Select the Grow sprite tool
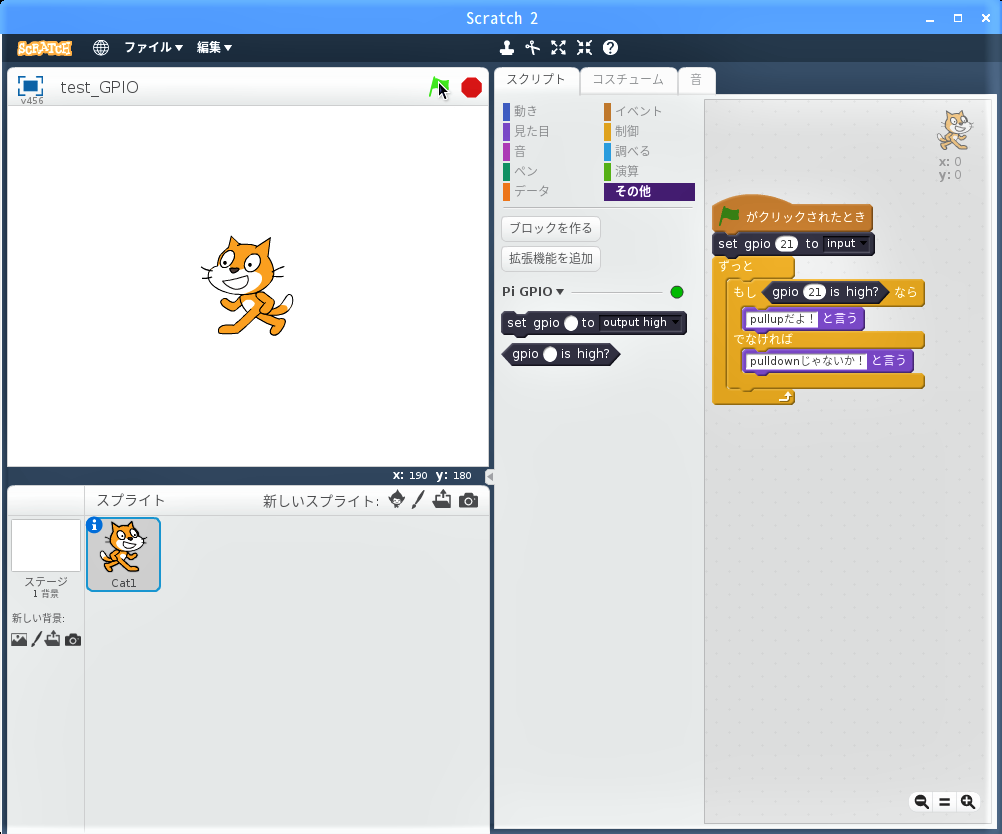Screen dimensions: 1002x834 click(x=559, y=47)
